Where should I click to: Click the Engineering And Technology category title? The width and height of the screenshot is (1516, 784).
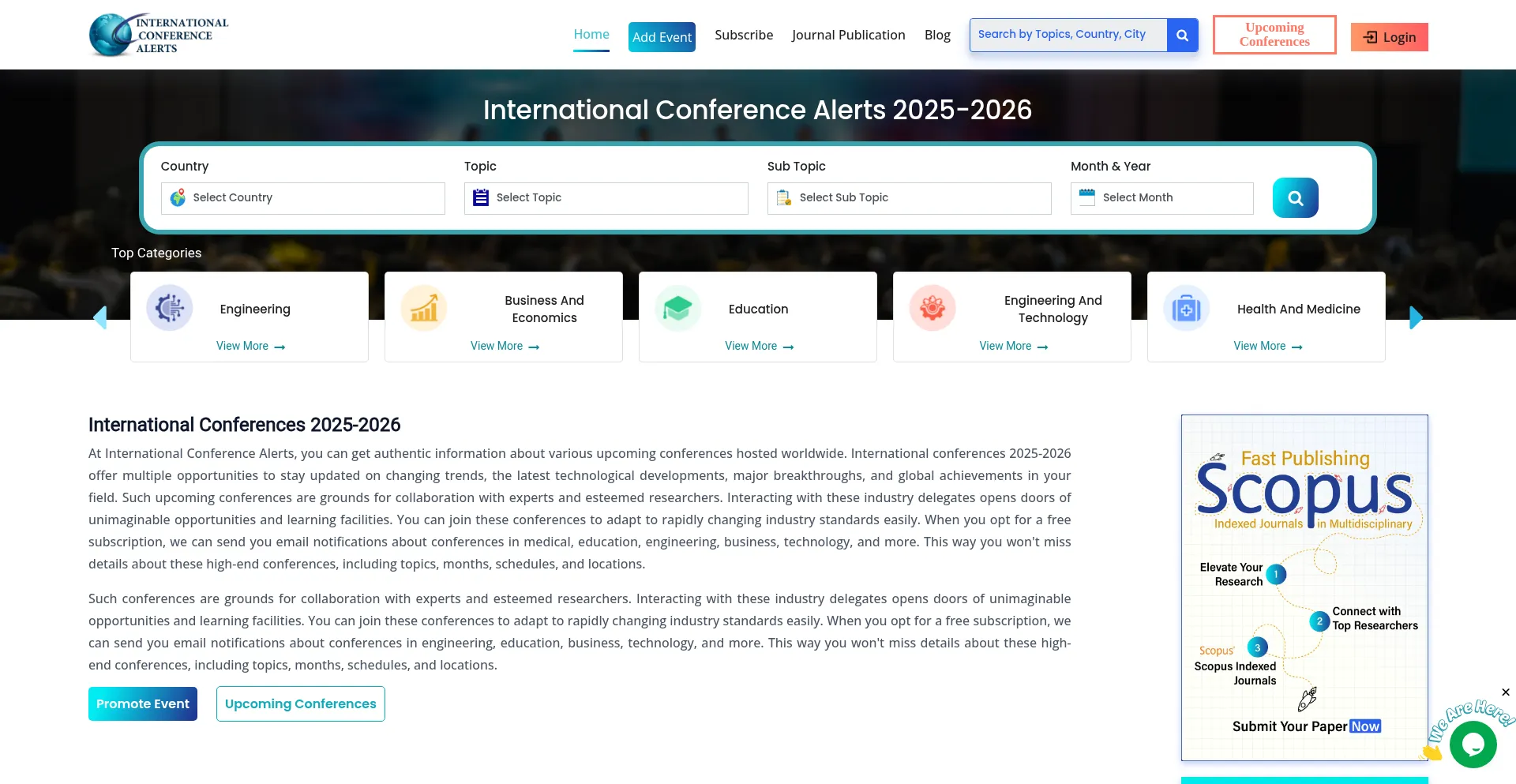1053,309
